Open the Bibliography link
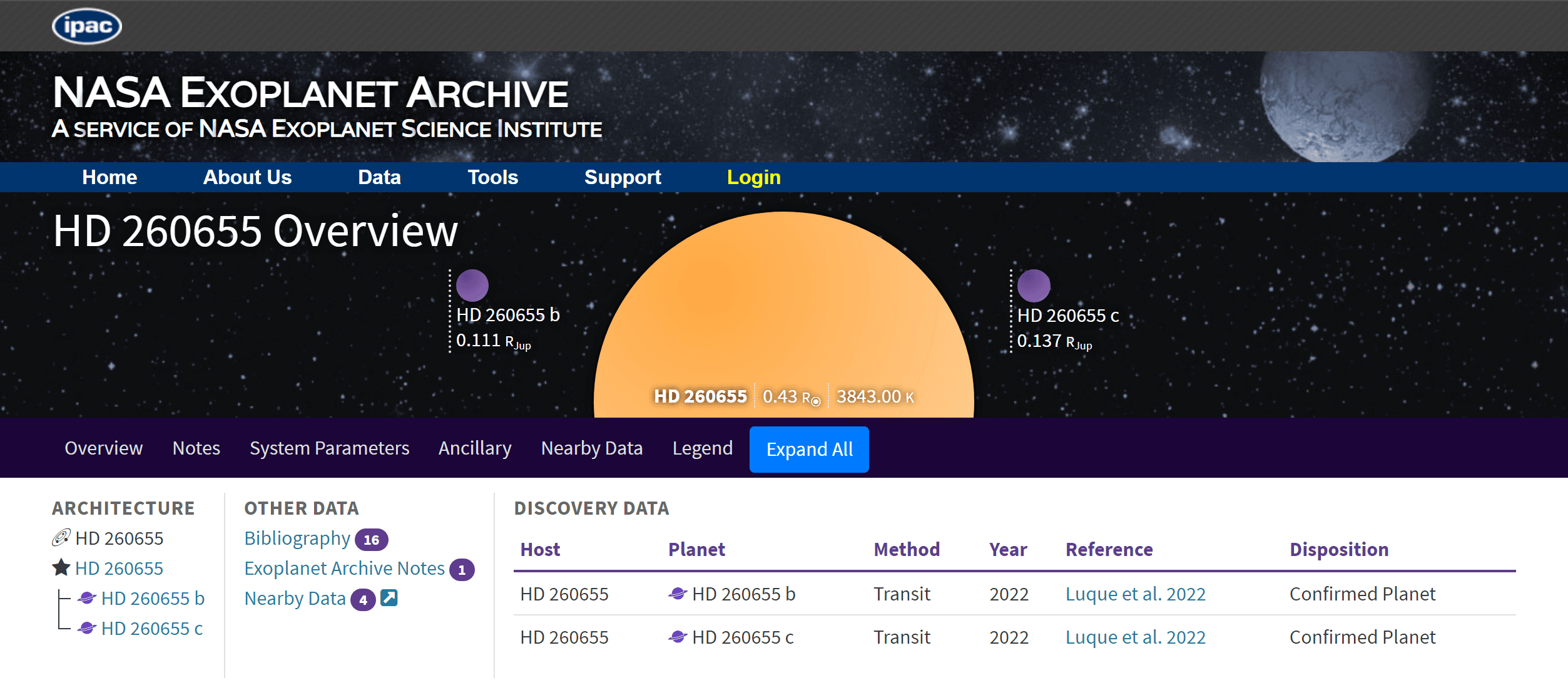Image resolution: width=1568 pixels, height=680 pixels. click(x=297, y=538)
